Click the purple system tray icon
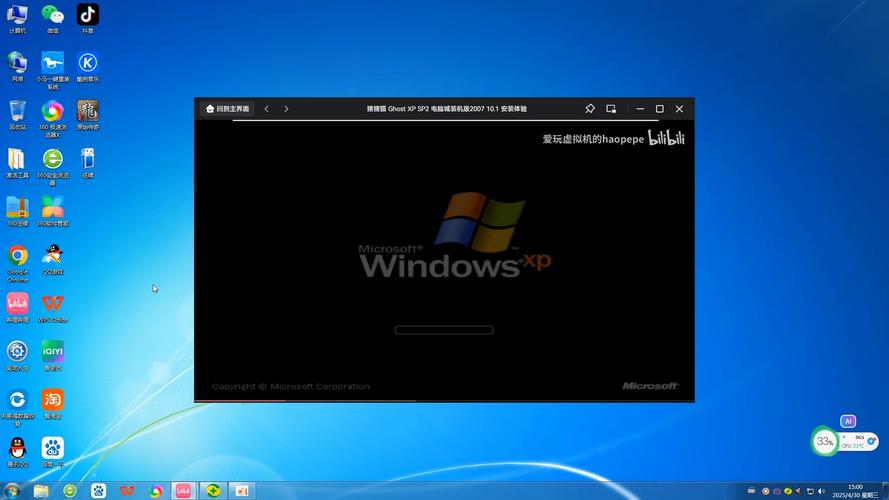Viewport: 889px width, 500px height. (777, 491)
